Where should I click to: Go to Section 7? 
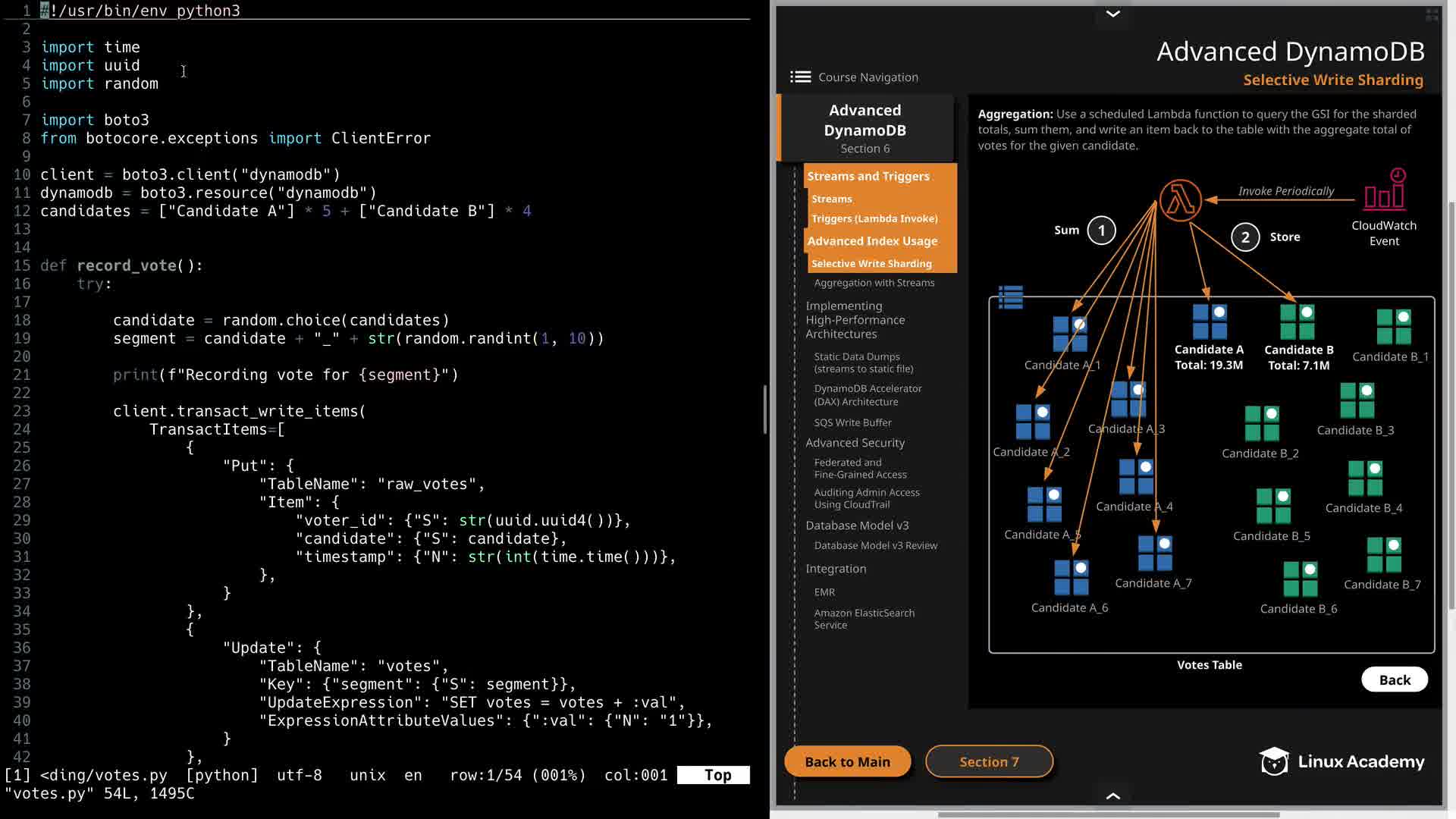click(x=989, y=761)
